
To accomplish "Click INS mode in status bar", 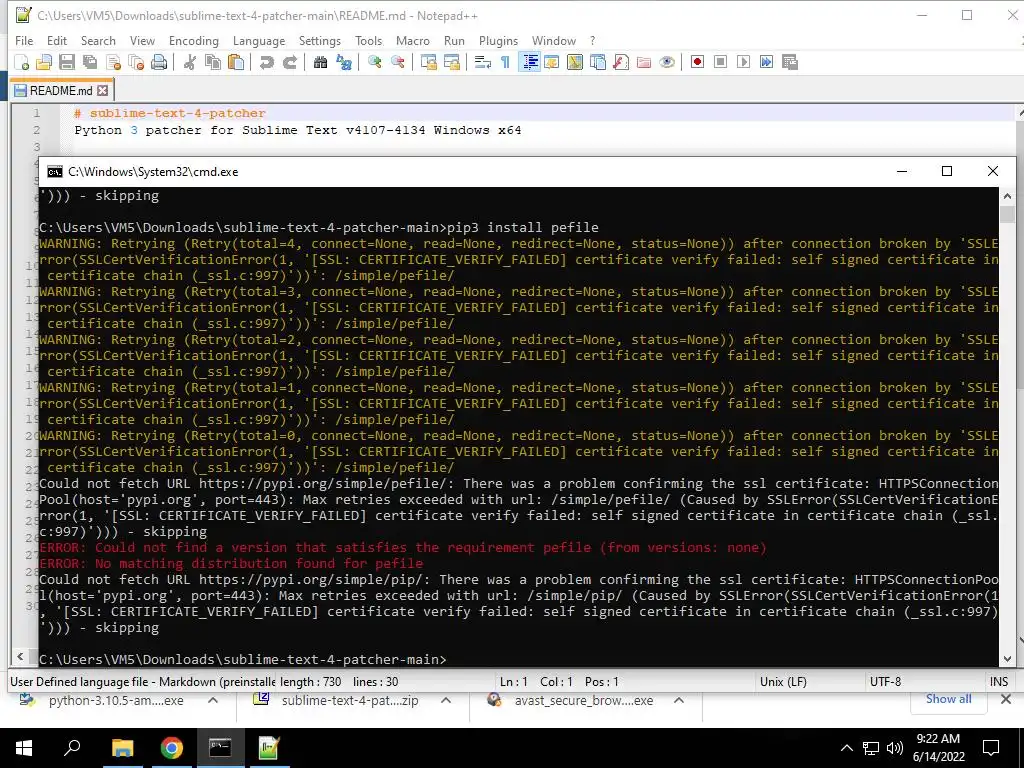I will point(999,682).
